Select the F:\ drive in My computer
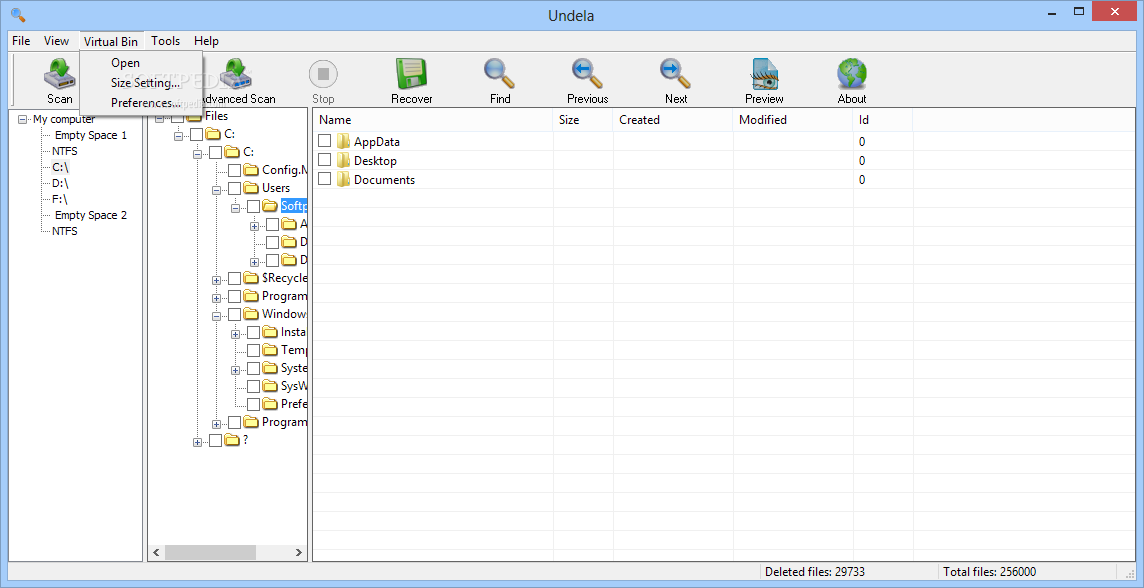The width and height of the screenshot is (1144, 588). click(x=60, y=199)
